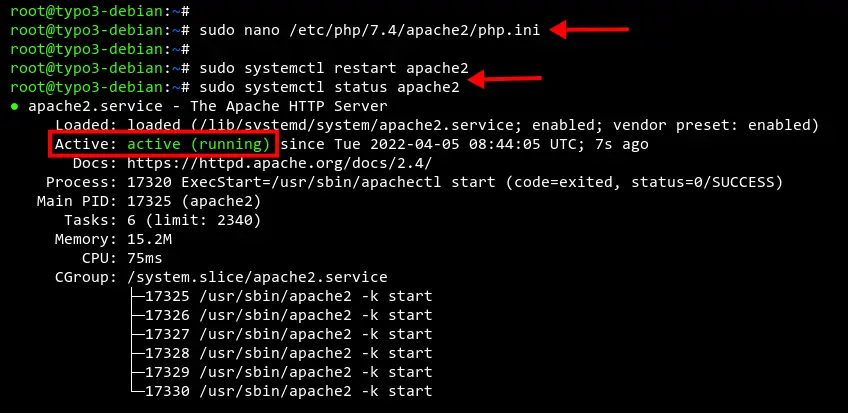The image size is (848, 413).
Task: Click the Main PID 17325 line
Action: click(x=149, y=202)
